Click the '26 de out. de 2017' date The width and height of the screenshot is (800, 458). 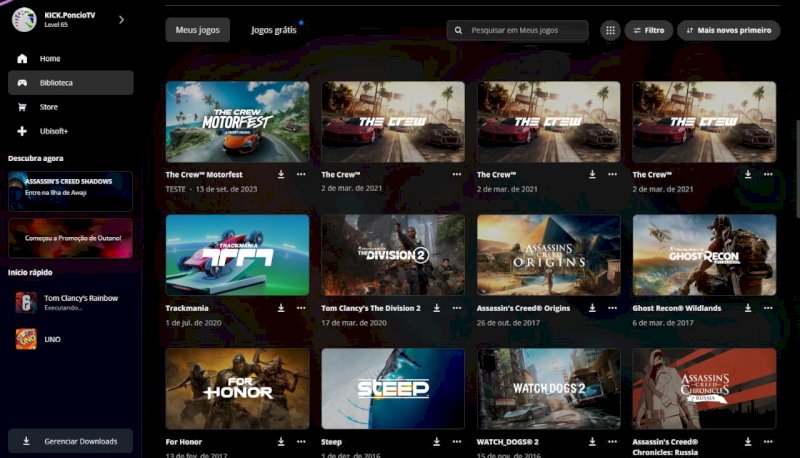pyautogui.click(x=508, y=323)
